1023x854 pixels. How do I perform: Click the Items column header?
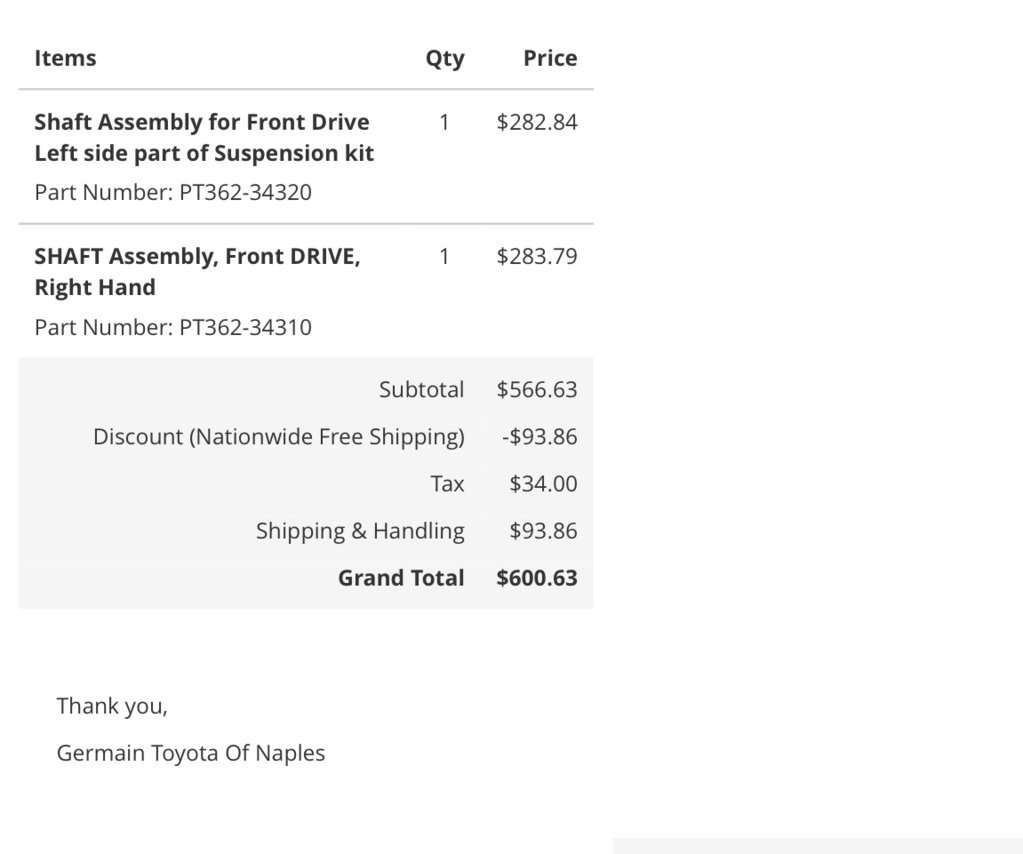coord(65,58)
